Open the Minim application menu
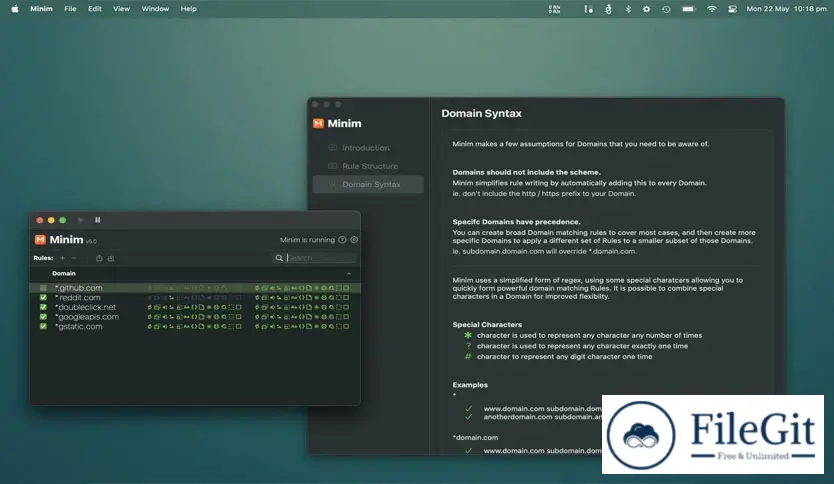 [41, 9]
